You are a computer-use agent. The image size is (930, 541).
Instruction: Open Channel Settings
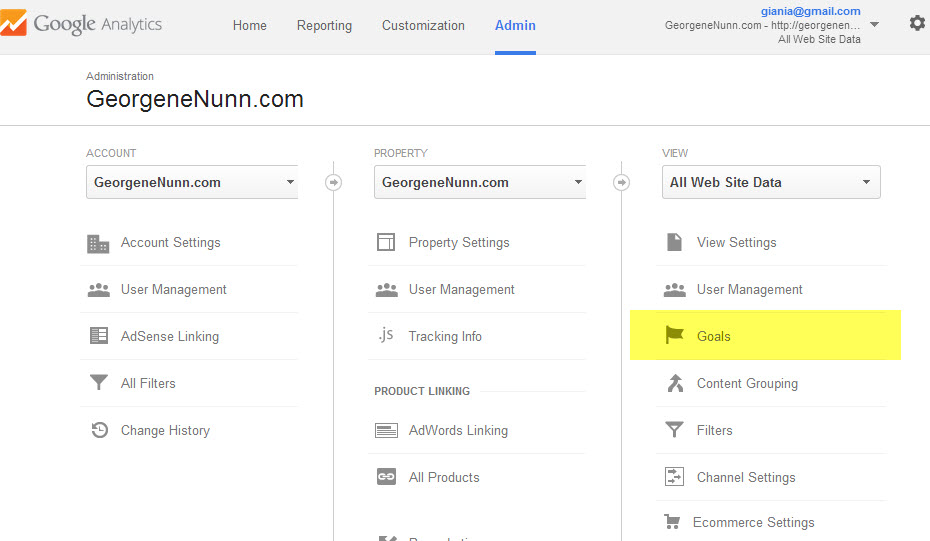(746, 478)
